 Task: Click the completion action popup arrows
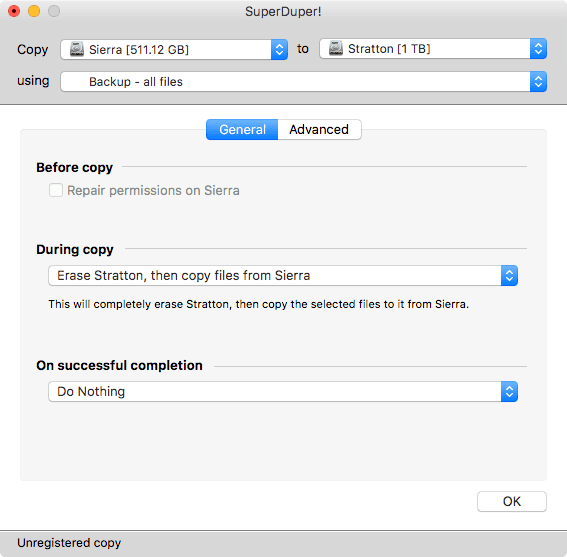pyautogui.click(x=509, y=391)
